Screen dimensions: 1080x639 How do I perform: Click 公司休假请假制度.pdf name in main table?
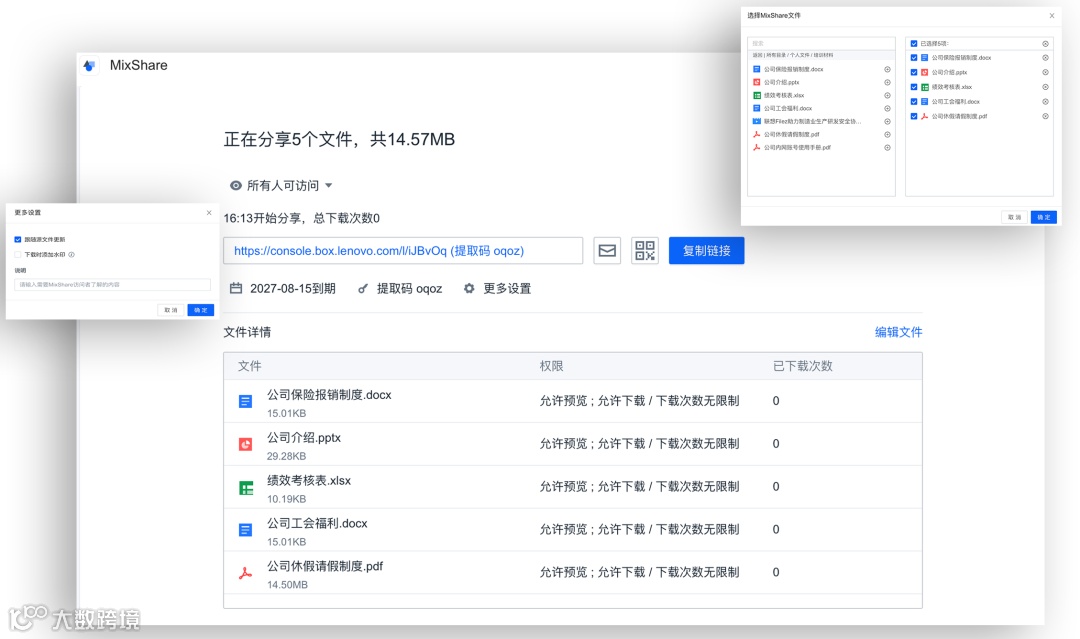(x=325, y=567)
